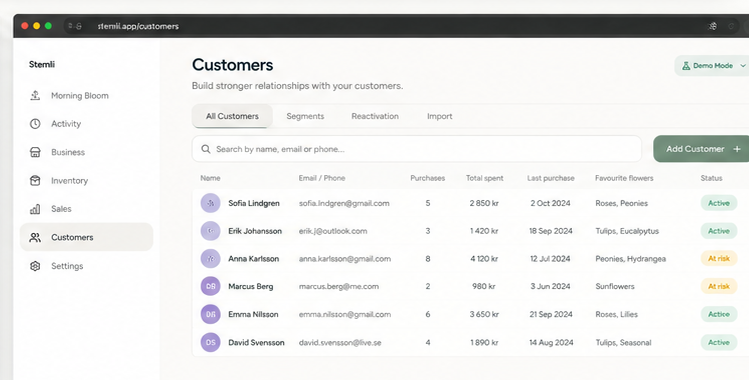
Task: Focus the customer search field
Action: [417, 149]
